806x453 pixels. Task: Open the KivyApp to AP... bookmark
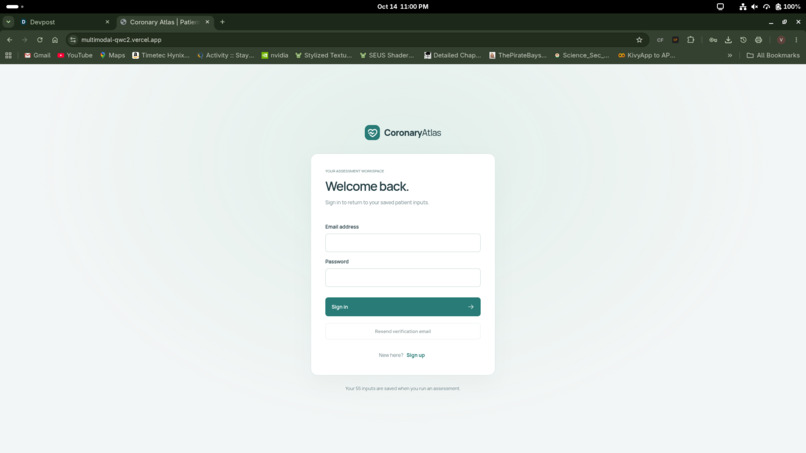[646, 55]
